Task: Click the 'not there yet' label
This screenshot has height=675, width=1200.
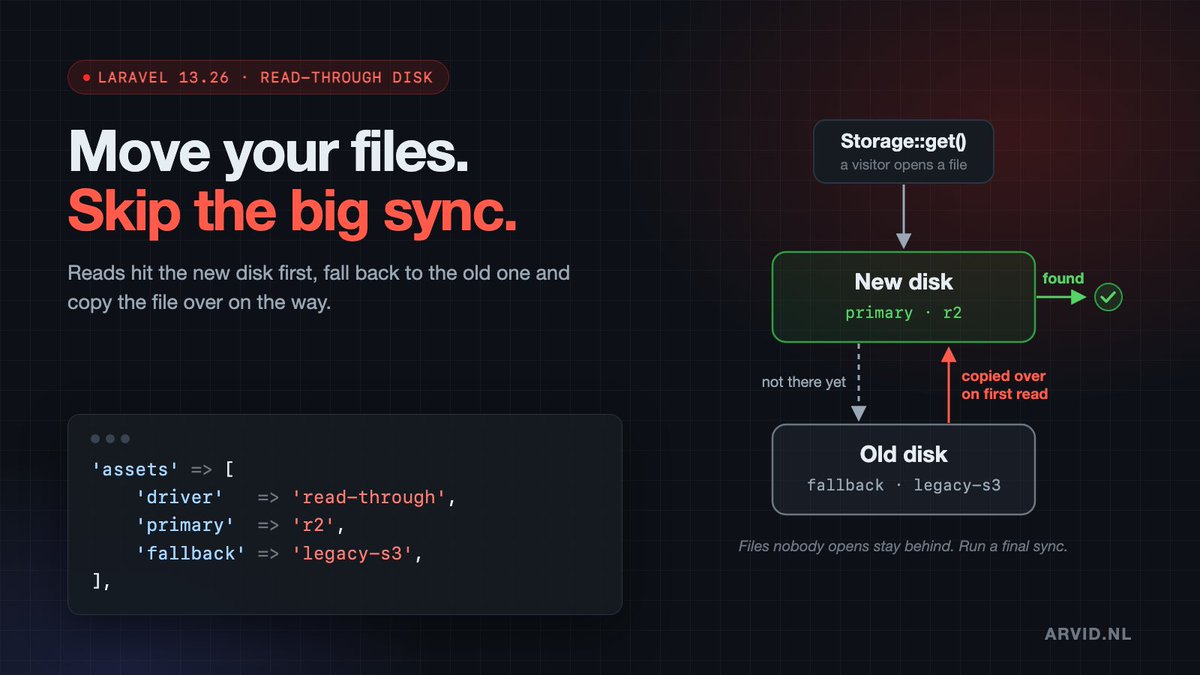Action: click(x=804, y=382)
